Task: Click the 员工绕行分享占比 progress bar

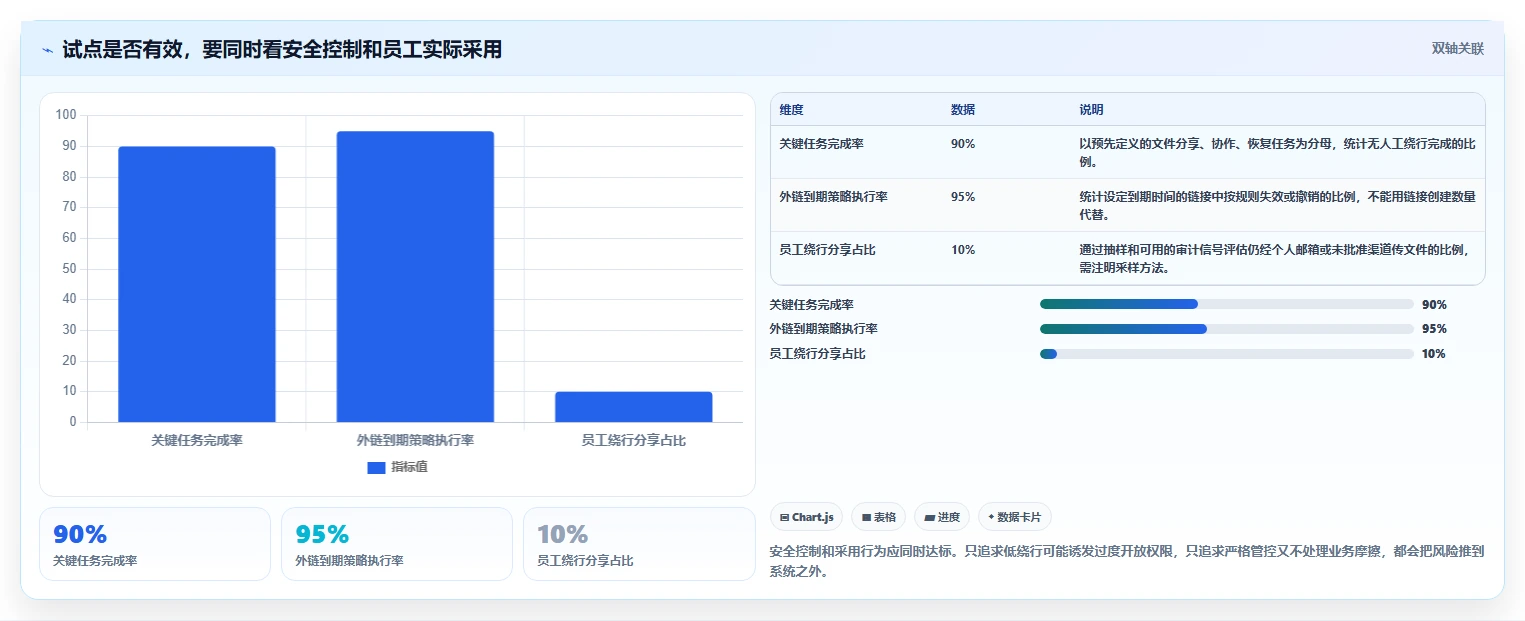Action: 1227,354
